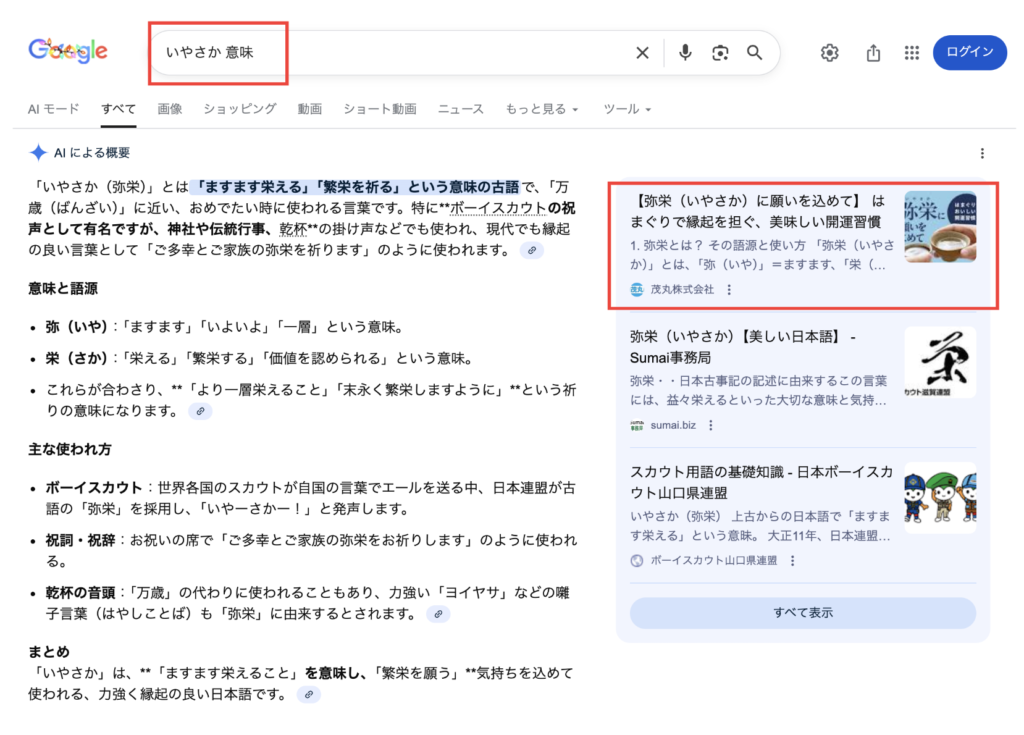Viewport: 1024px width, 735px height.
Task: Click the 茂丸 sake cup thumbnail
Action: point(940,227)
